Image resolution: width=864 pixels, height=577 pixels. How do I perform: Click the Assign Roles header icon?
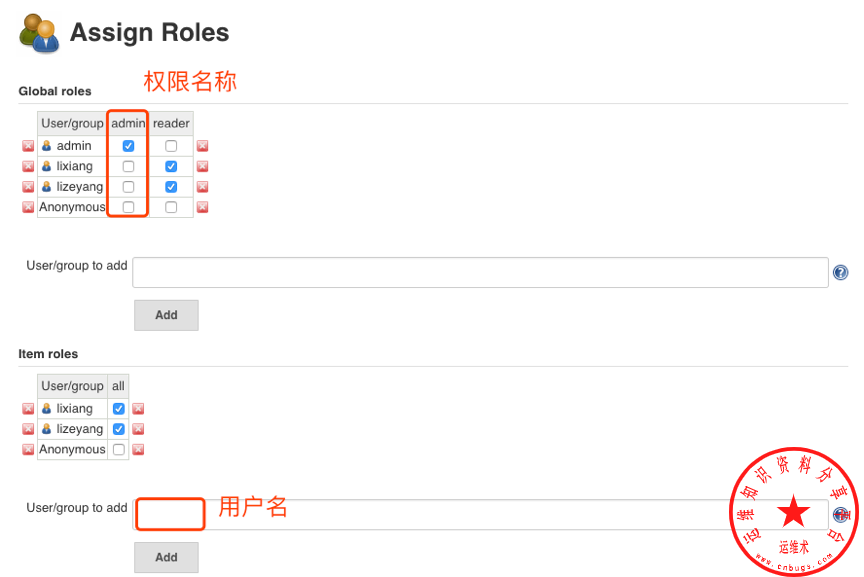coord(39,33)
